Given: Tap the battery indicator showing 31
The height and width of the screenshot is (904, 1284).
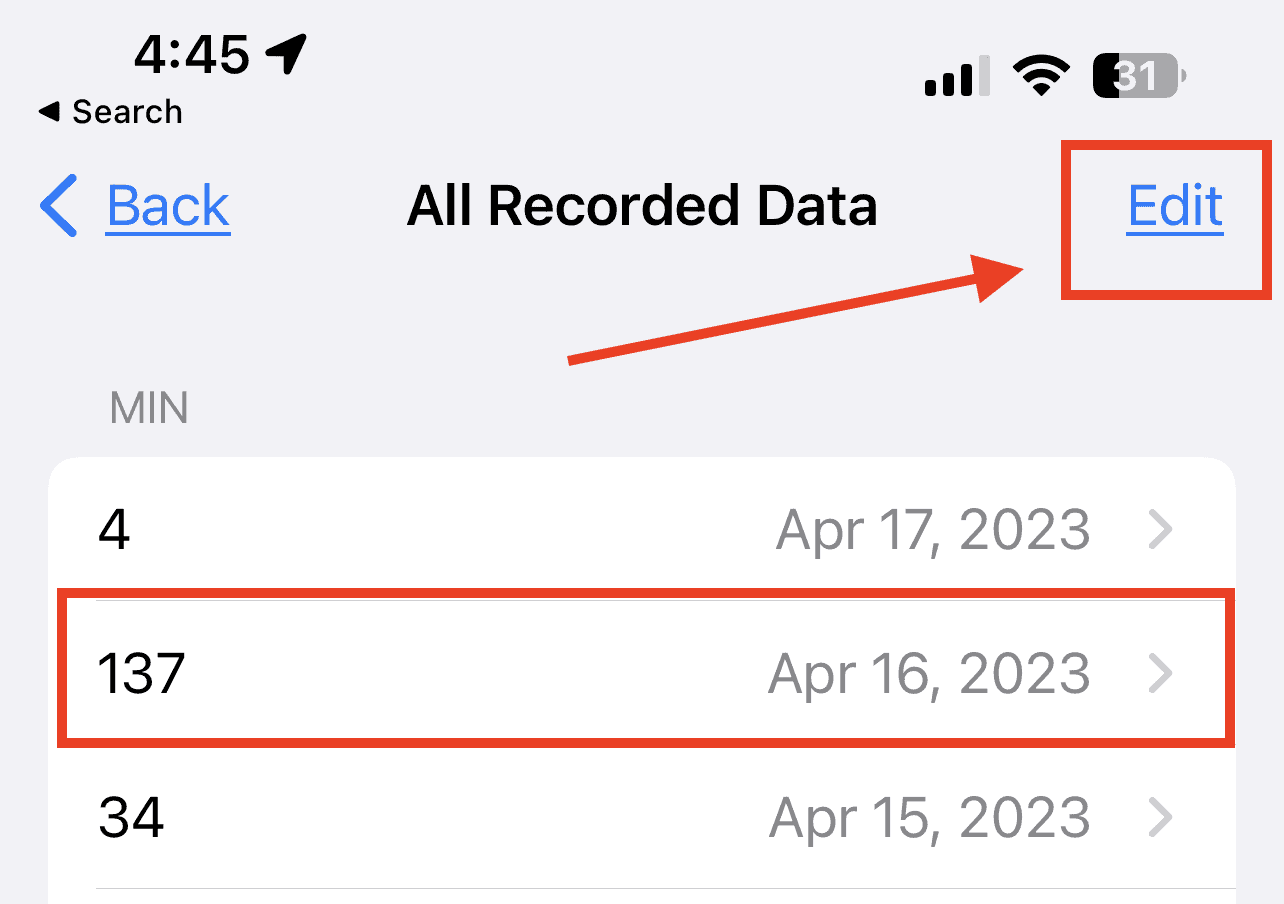Looking at the screenshot, I should [1139, 76].
